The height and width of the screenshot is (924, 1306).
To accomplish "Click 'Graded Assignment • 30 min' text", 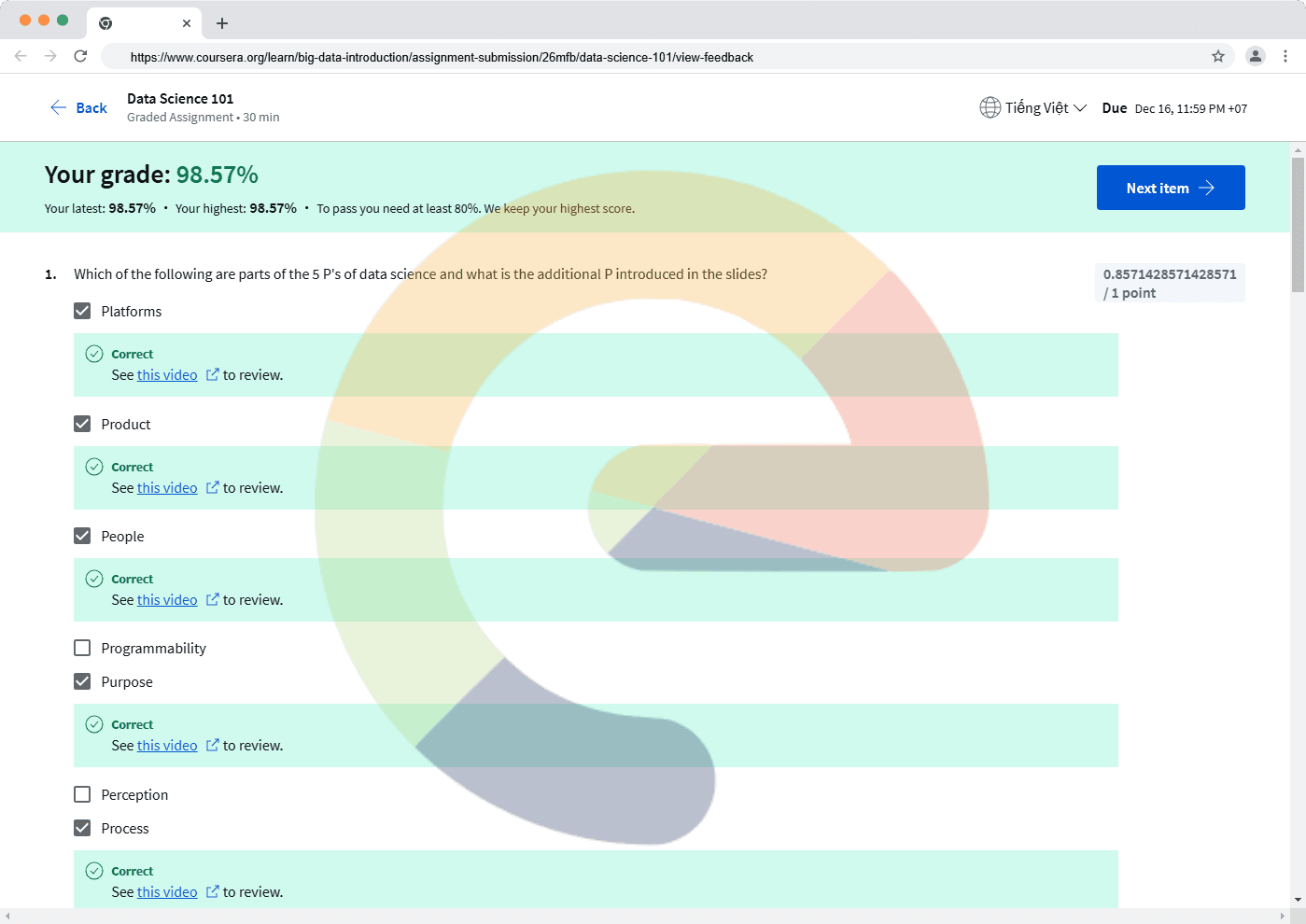I will click(x=204, y=118).
